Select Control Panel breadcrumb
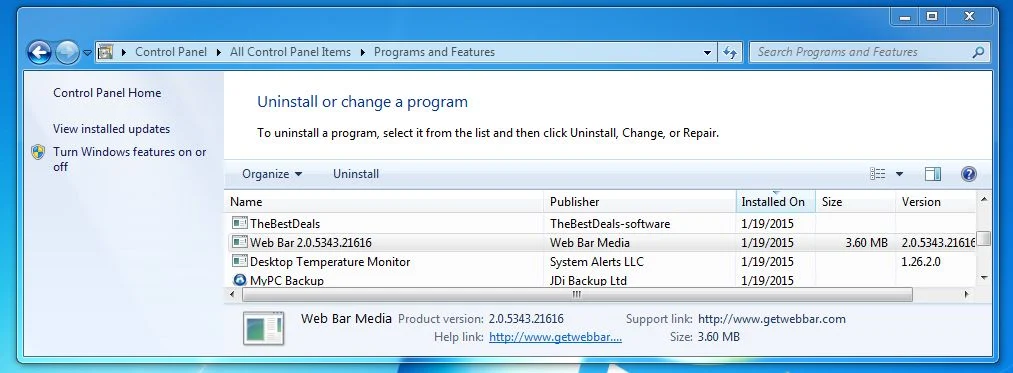The image size is (1013, 373). [171, 52]
